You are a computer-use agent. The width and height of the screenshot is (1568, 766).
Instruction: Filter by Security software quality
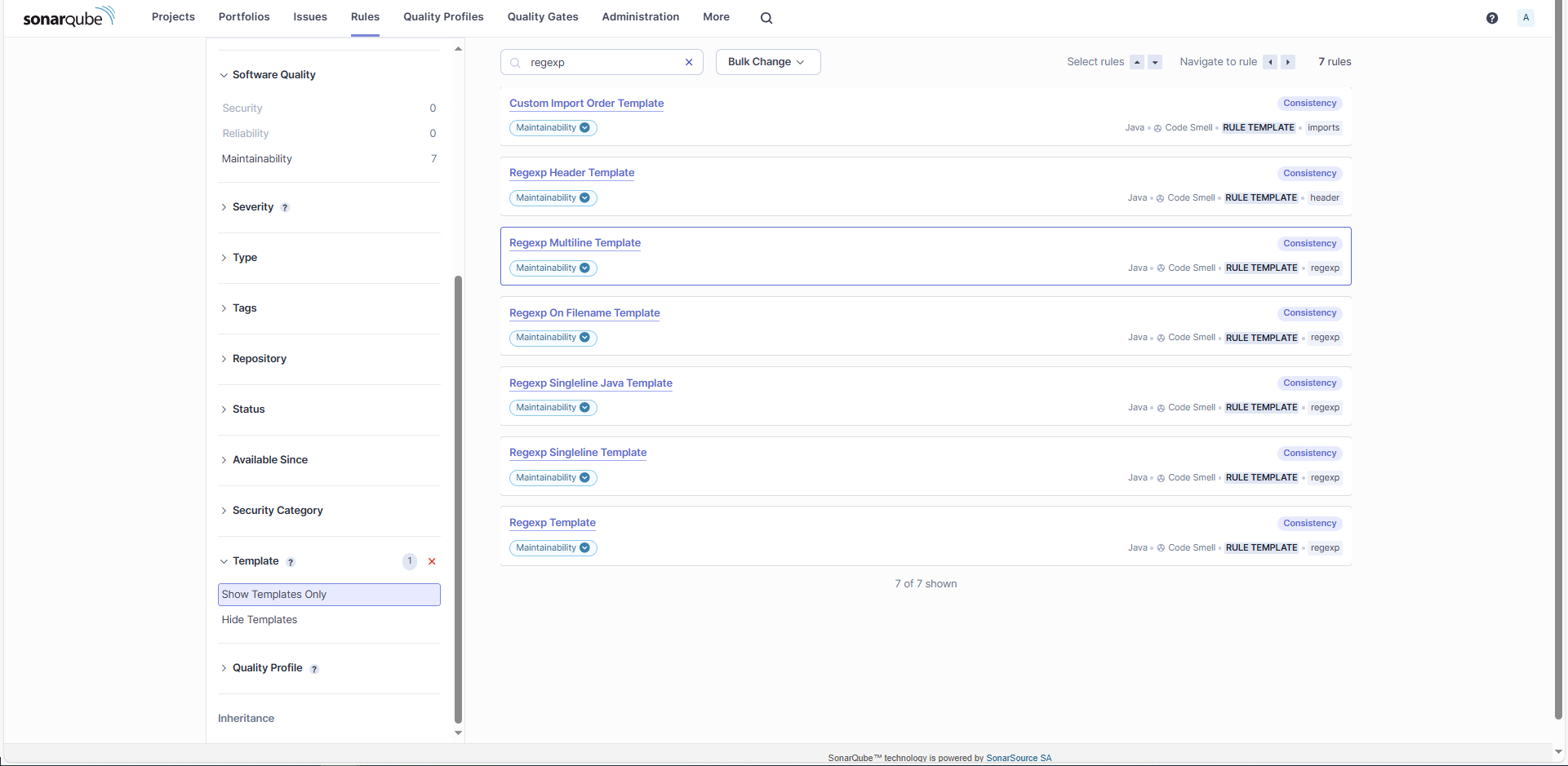point(329,108)
